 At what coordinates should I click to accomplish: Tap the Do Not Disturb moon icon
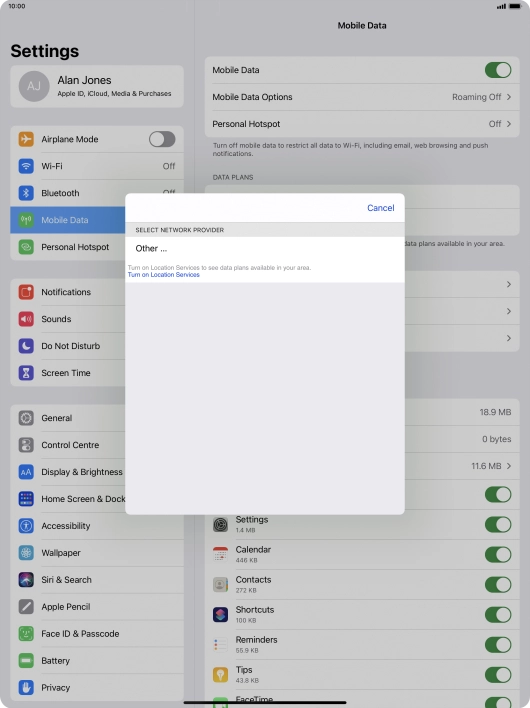(x=26, y=346)
